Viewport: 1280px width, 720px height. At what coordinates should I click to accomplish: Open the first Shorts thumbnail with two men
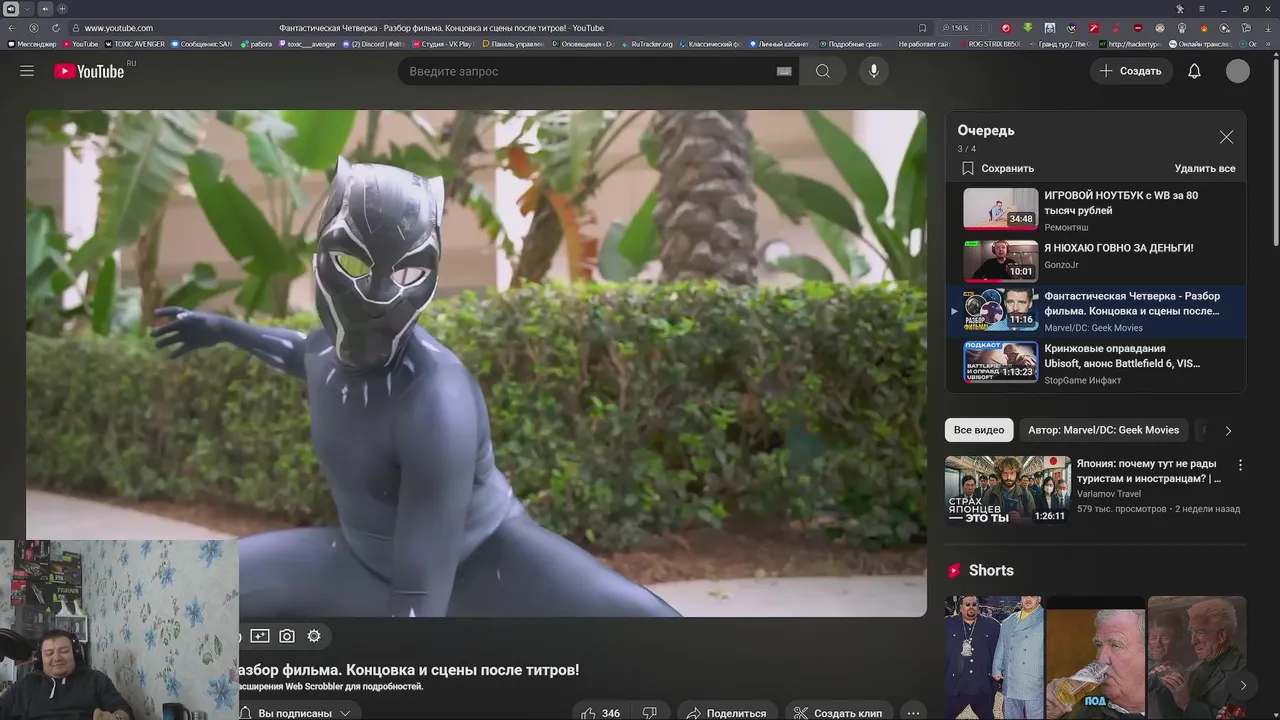tap(994, 658)
